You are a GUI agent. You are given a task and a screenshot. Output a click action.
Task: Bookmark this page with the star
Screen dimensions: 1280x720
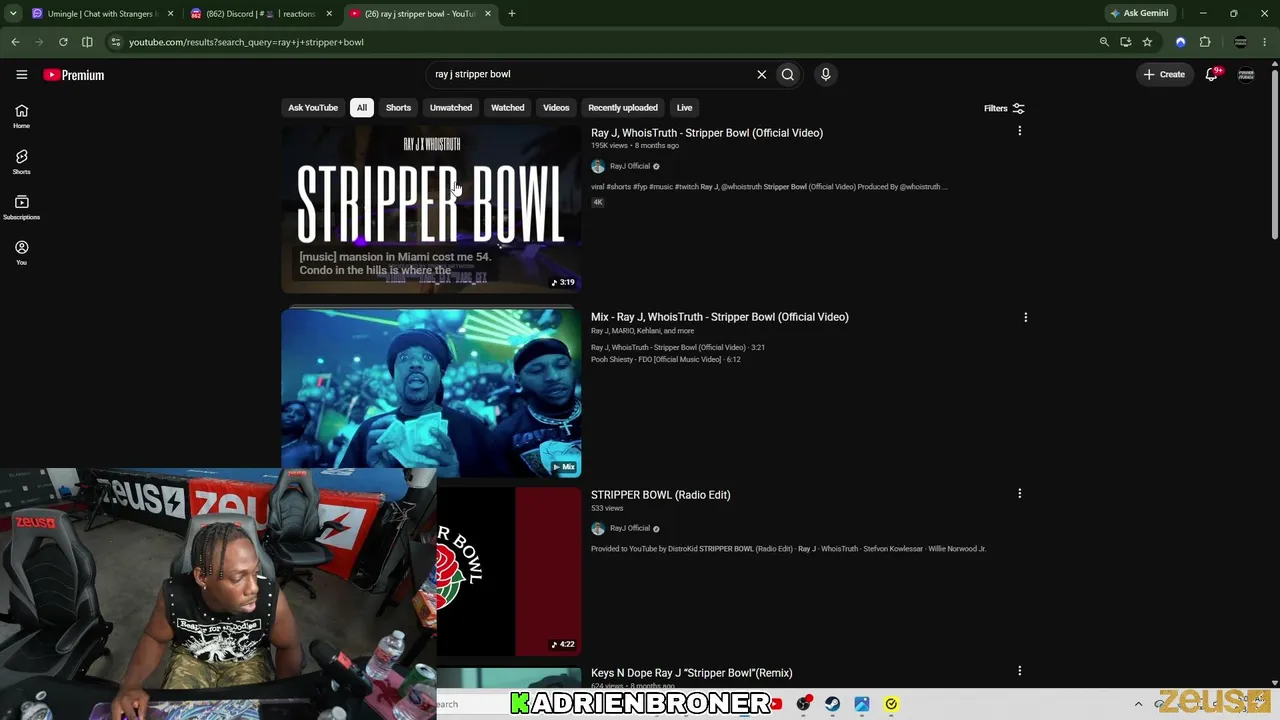pyautogui.click(x=1147, y=42)
